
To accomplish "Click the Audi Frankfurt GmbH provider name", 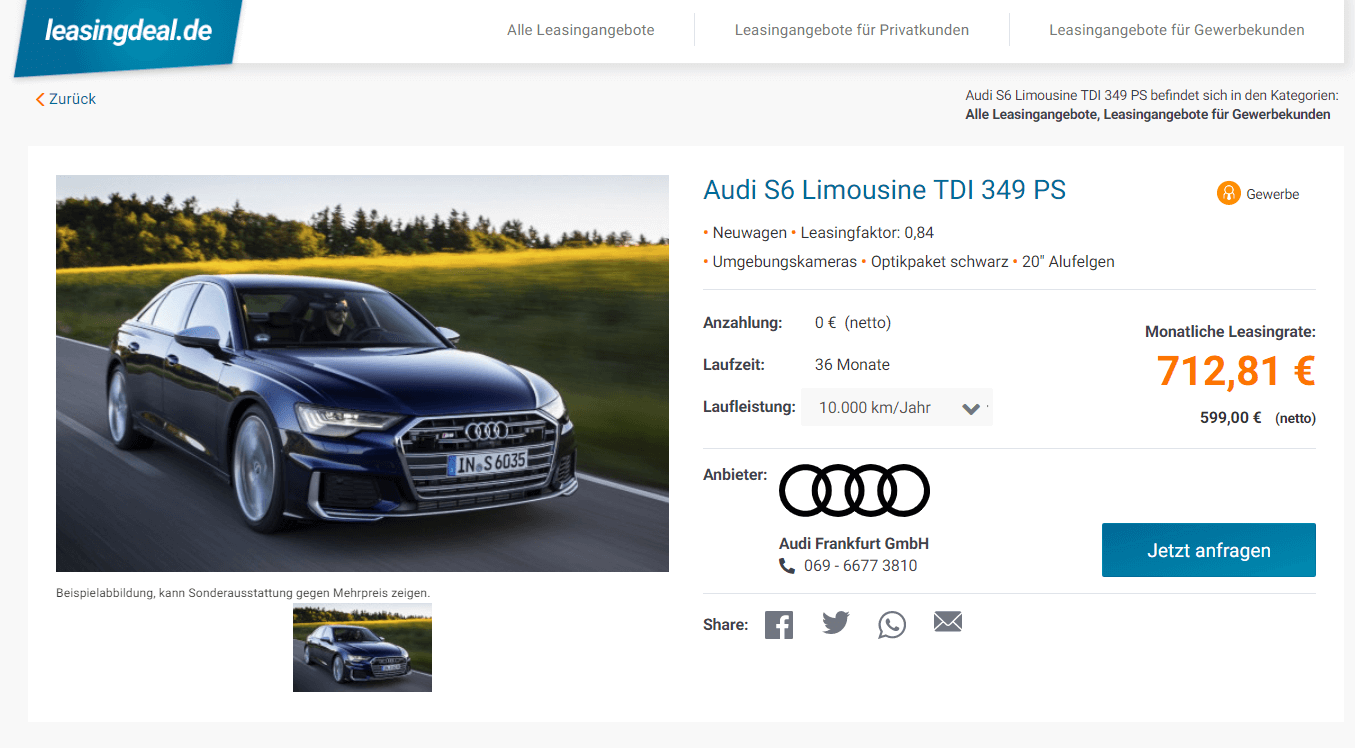I will pyautogui.click(x=854, y=544).
